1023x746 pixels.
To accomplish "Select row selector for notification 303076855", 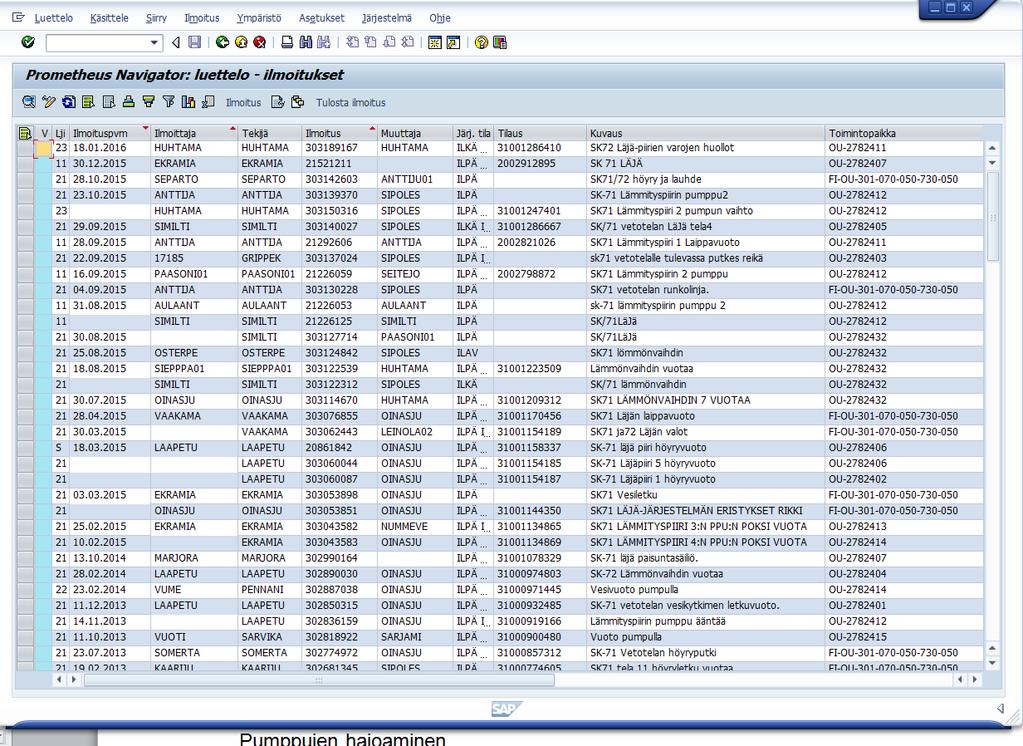I will tap(25, 416).
